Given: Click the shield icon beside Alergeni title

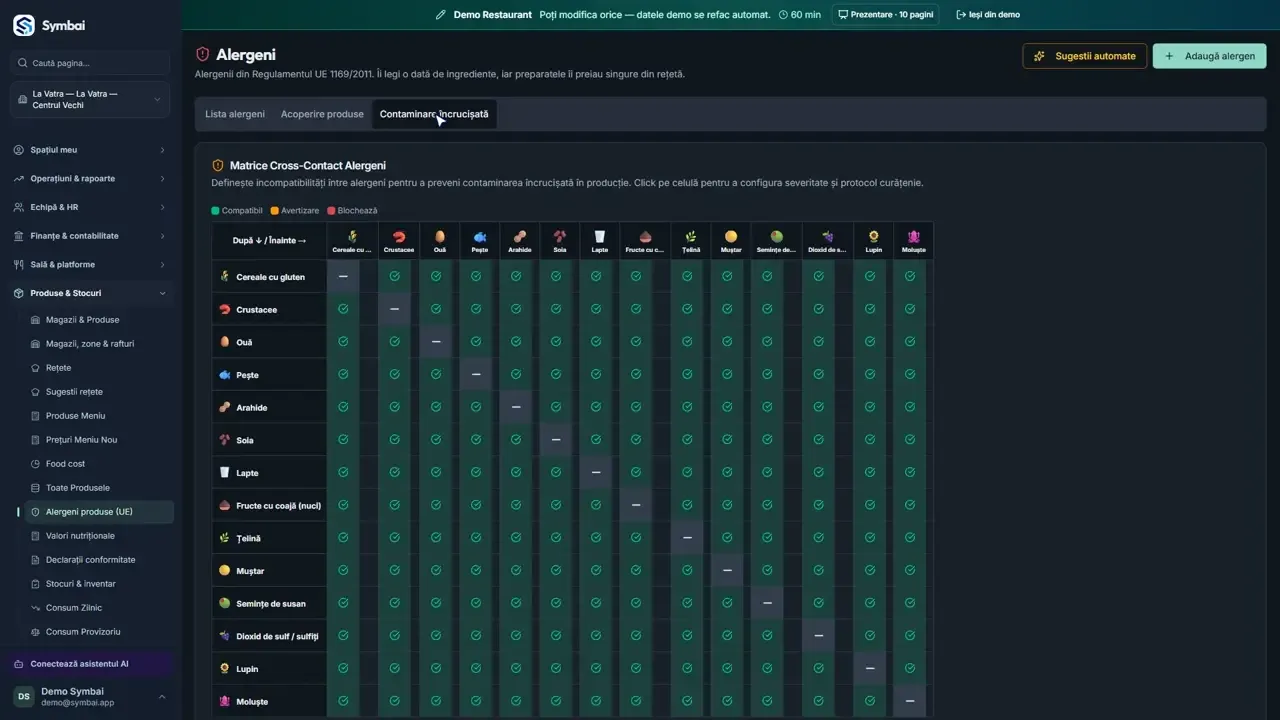Looking at the screenshot, I should pyautogui.click(x=203, y=55).
